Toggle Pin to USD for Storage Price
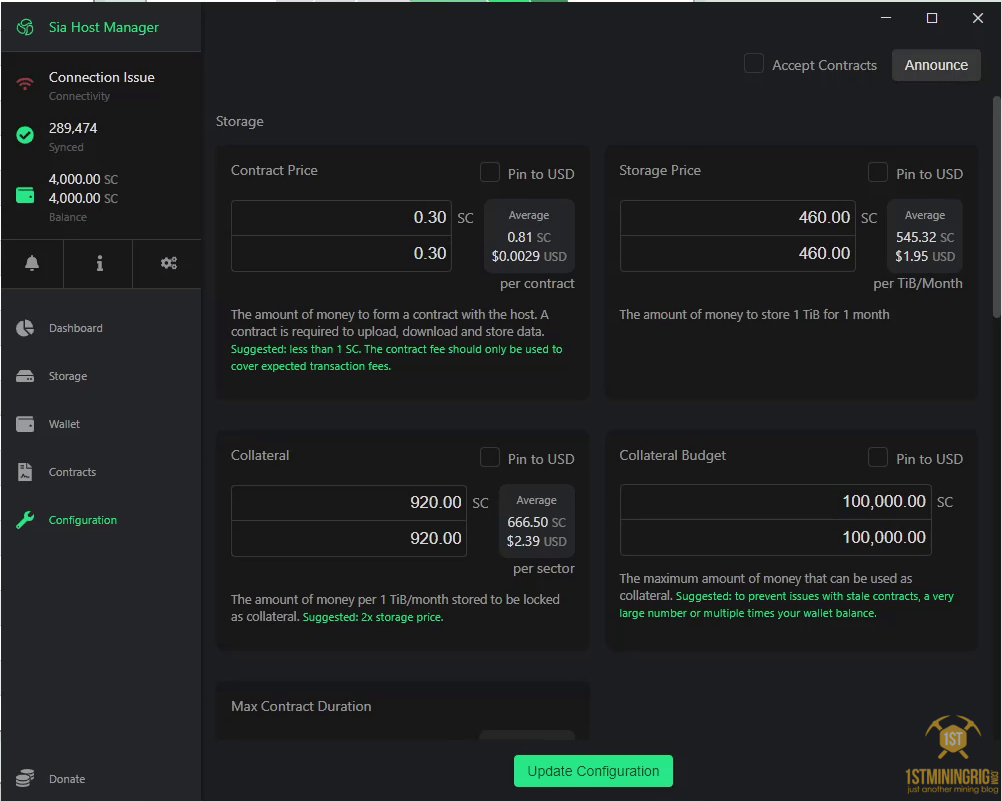 click(877, 172)
